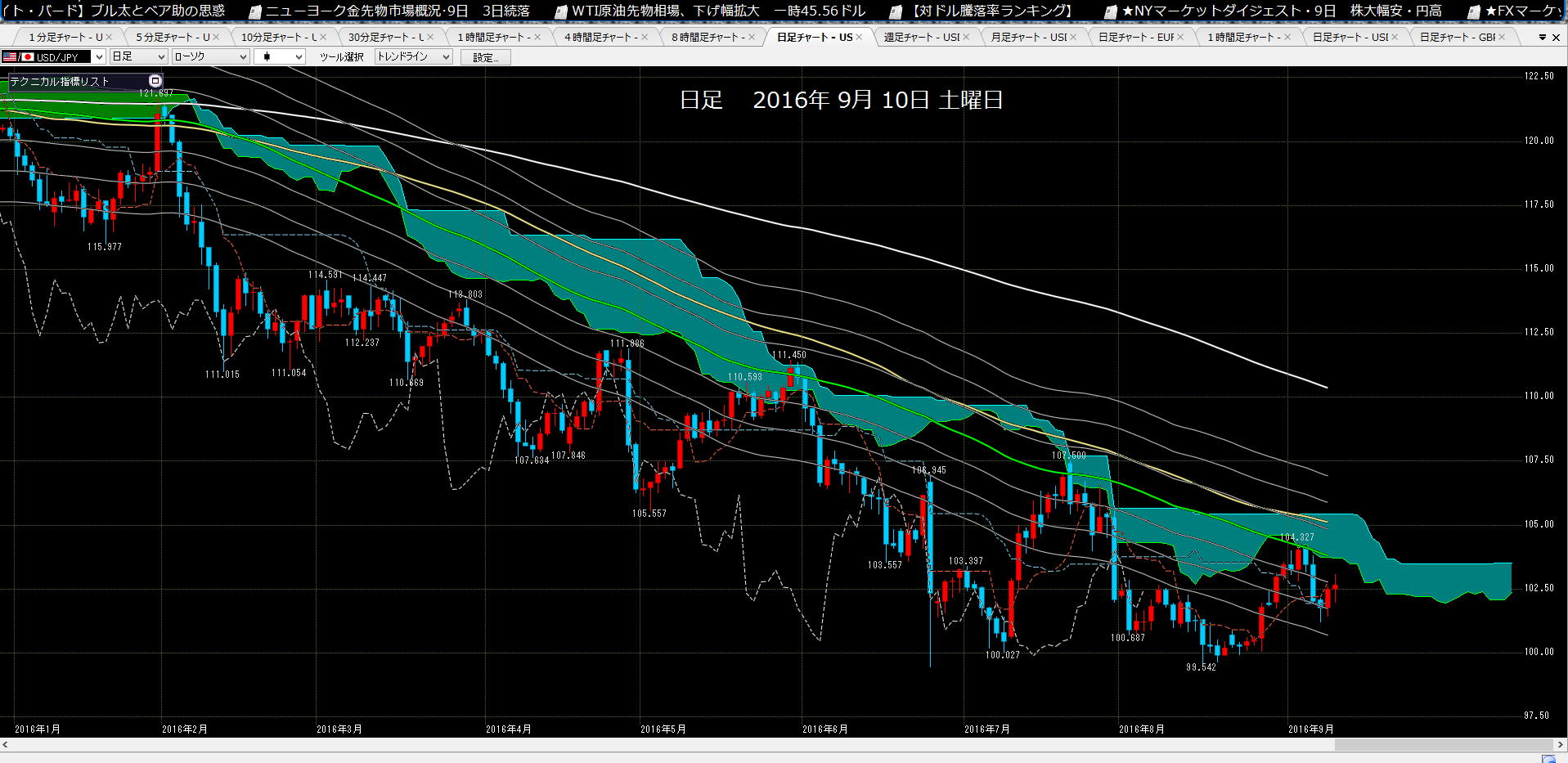This screenshot has height=763, width=1568.
Task: Open the USD/JPY currency pair dropdown
Action: tap(99, 57)
